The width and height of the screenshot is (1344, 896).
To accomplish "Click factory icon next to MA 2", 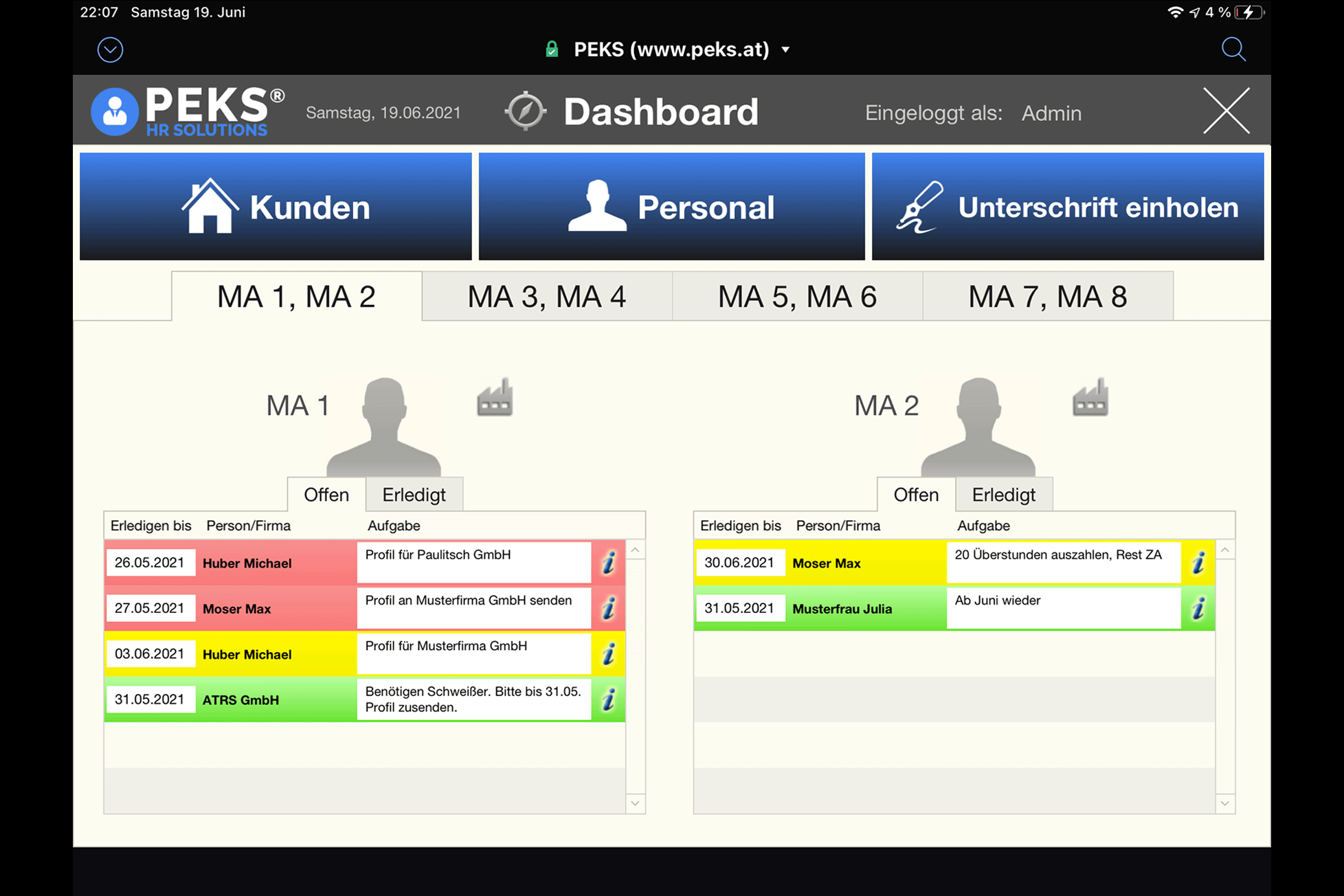I will 1090,399.
